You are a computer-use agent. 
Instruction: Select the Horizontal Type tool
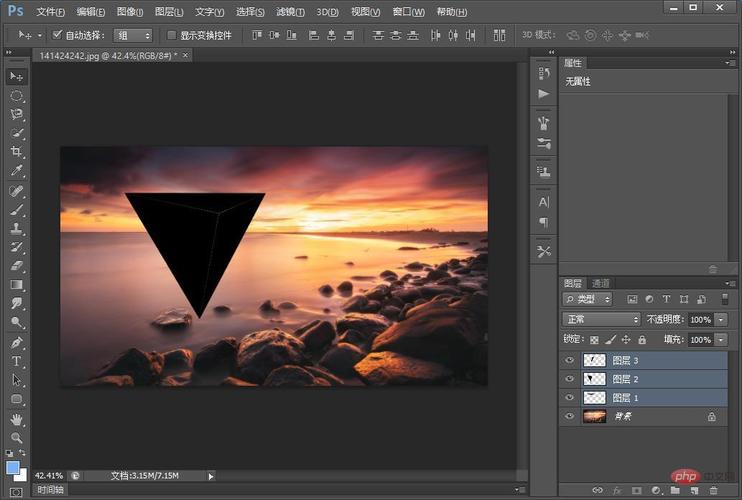tap(17, 361)
